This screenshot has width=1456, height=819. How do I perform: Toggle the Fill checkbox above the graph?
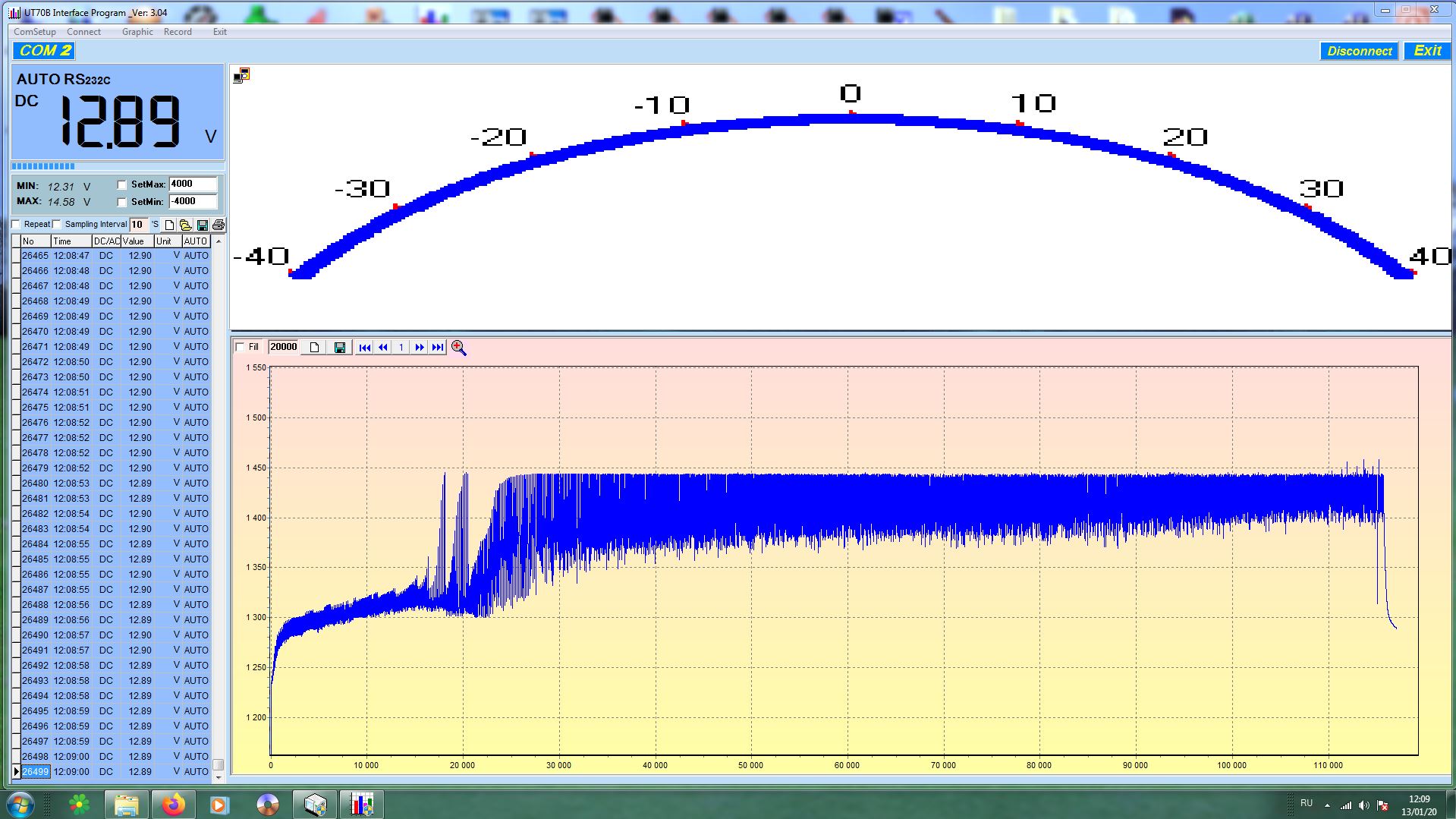pyautogui.click(x=241, y=348)
